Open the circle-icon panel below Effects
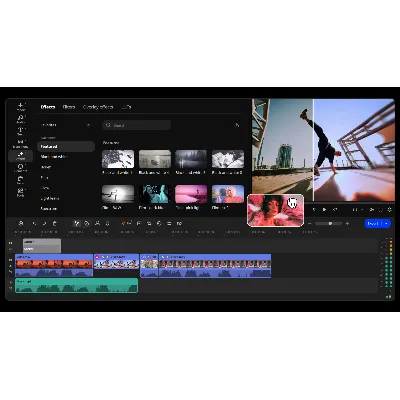 pyautogui.click(x=20, y=168)
